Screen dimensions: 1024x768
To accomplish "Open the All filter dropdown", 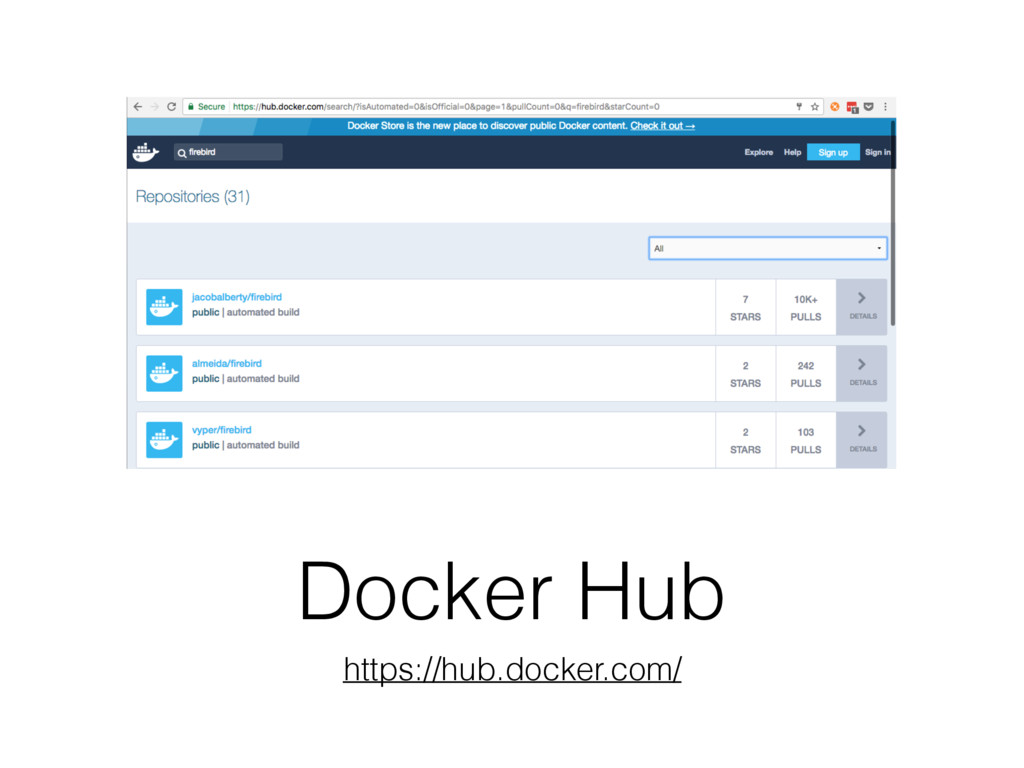I will tap(767, 248).
